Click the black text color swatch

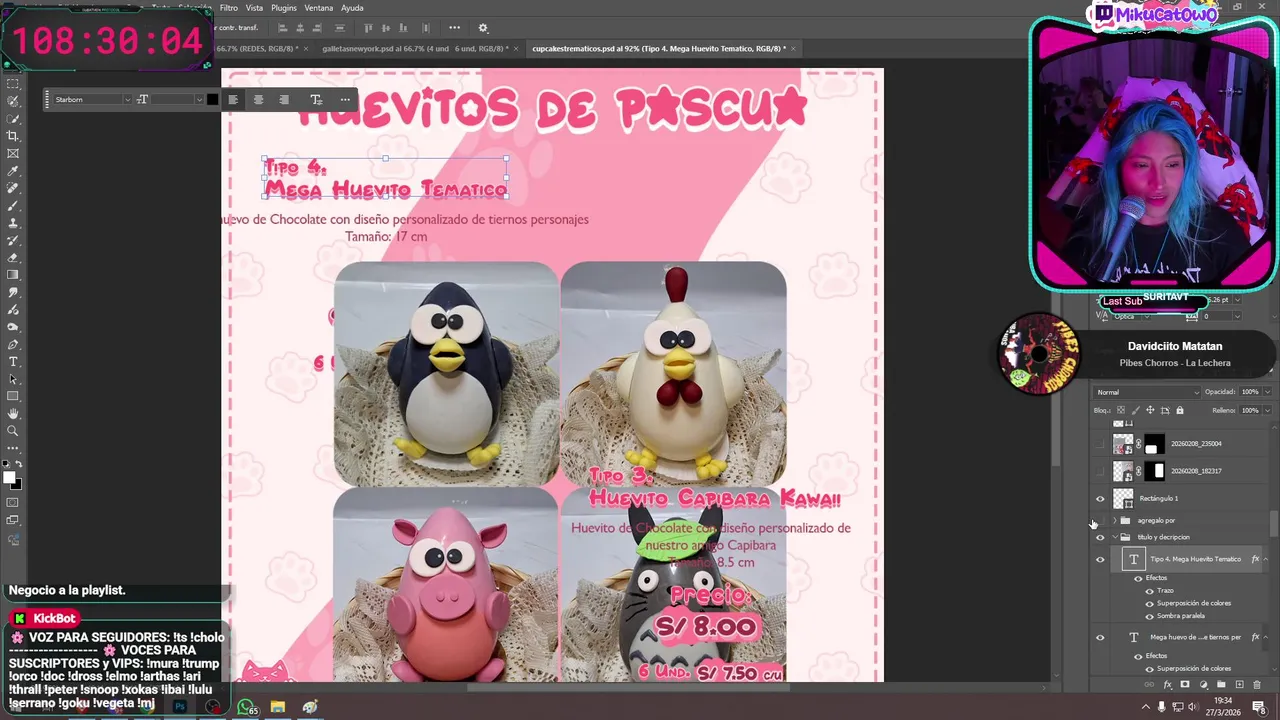(x=212, y=99)
